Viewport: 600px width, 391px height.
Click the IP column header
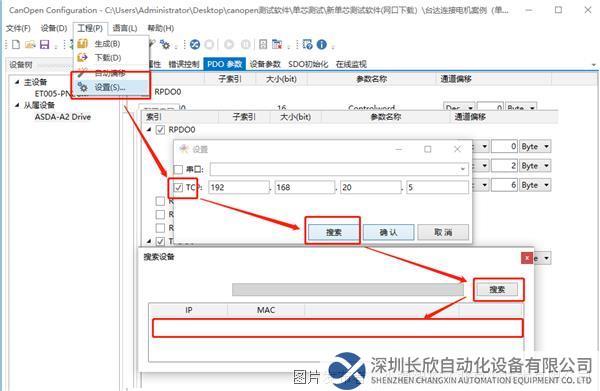pyautogui.click(x=189, y=310)
